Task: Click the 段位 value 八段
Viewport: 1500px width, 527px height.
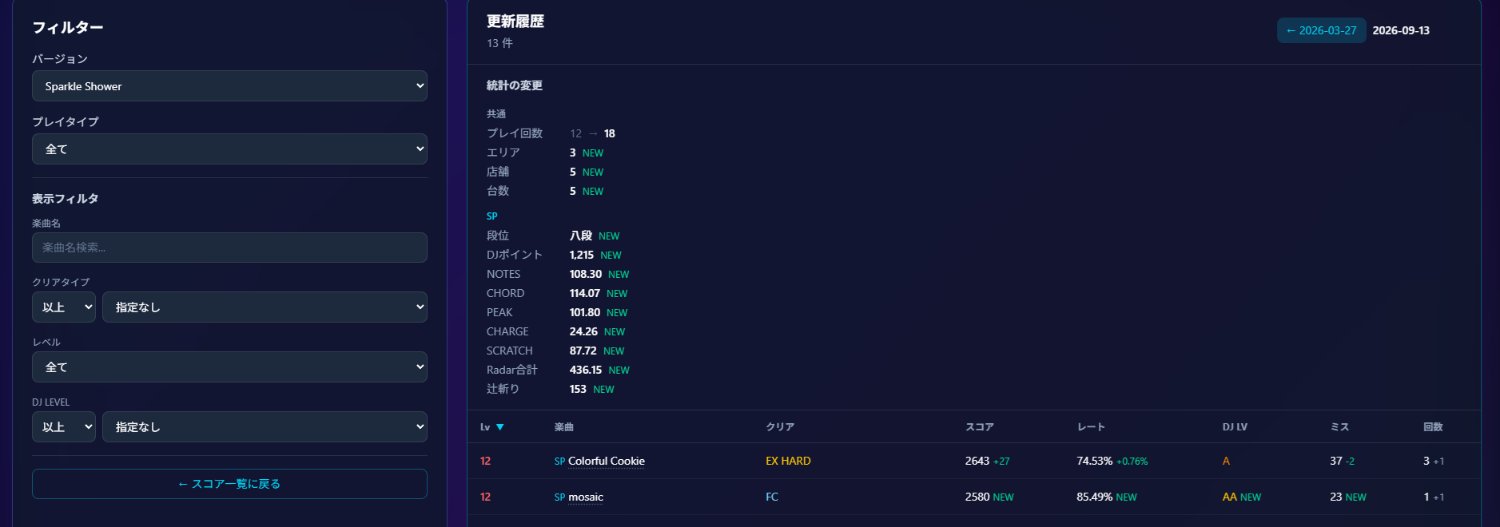Action: [581, 236]
